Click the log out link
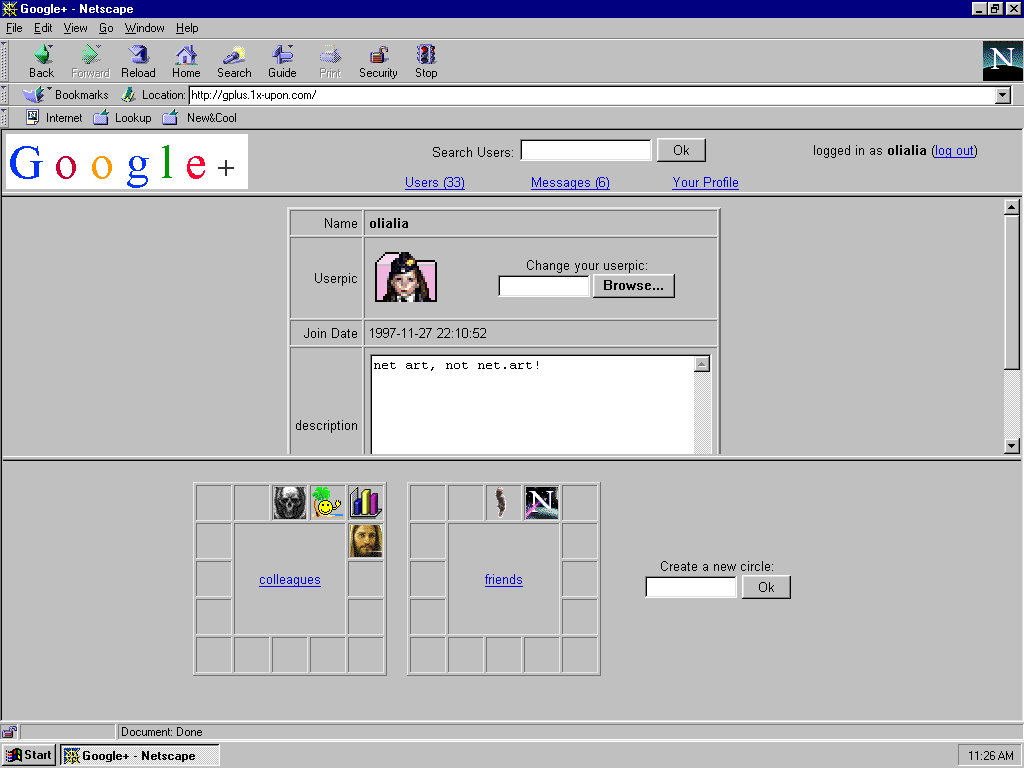Image resolution: width=1024 pixels, height=768 pixels. tap(954, 151)
